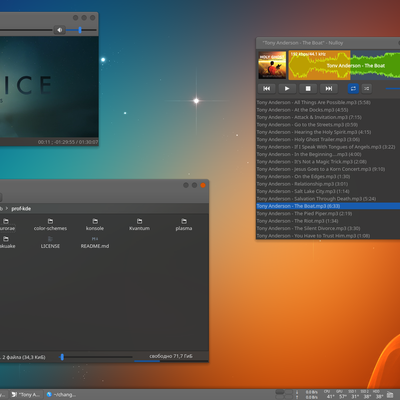Screen dimensions: 400x400
Task: Select If I Speak With Tongues track
Action: [x=328, y=147]
